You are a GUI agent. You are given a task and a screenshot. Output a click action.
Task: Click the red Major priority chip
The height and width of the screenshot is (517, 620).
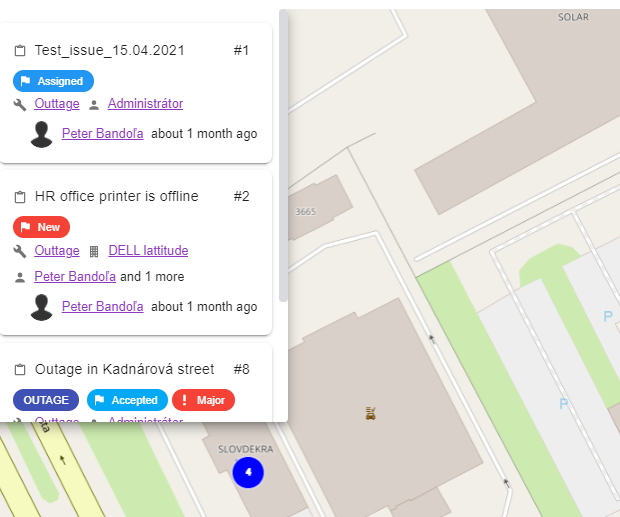point(203,400)
